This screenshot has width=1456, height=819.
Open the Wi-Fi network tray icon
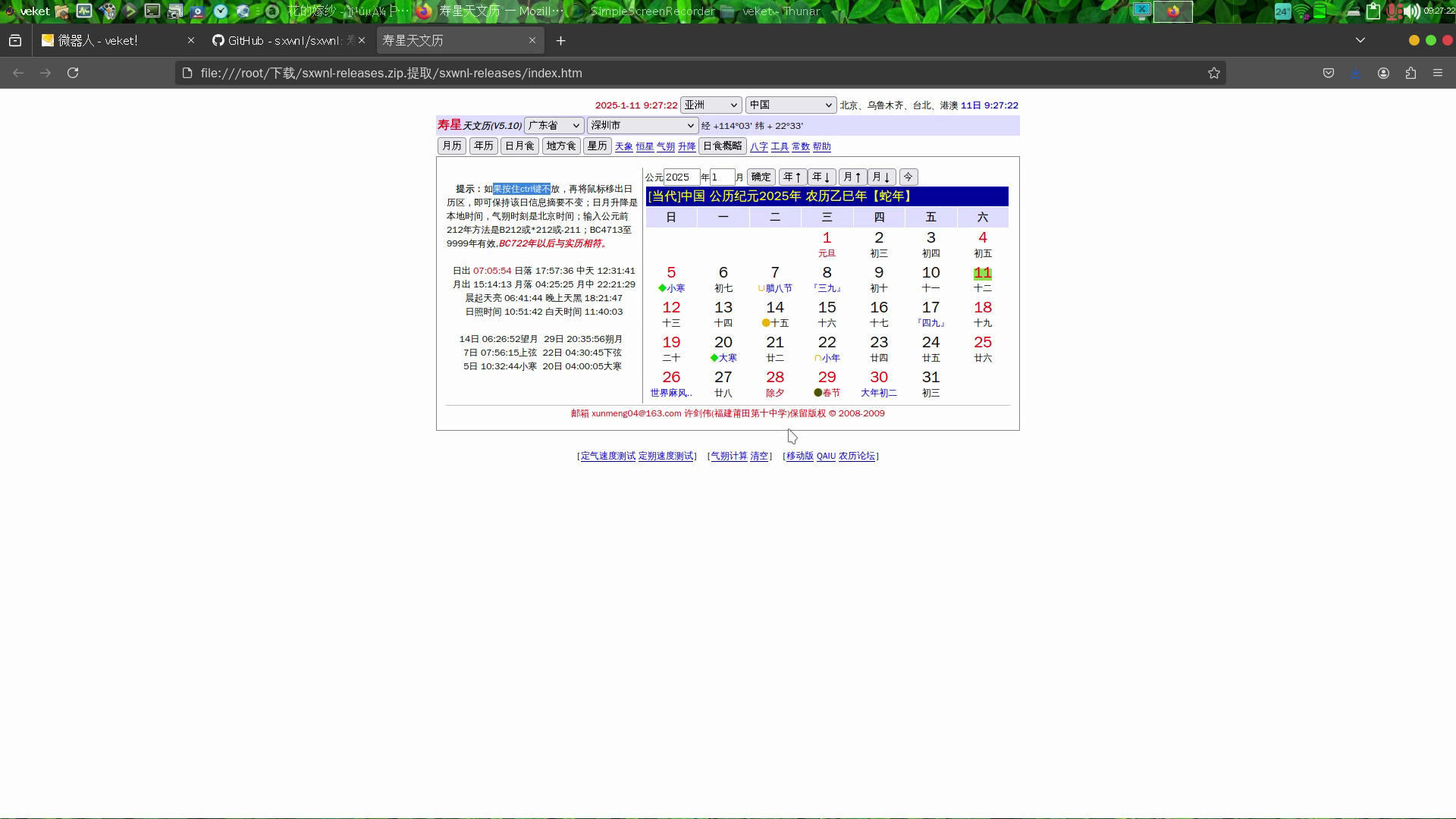click(x=1304, y=11)
